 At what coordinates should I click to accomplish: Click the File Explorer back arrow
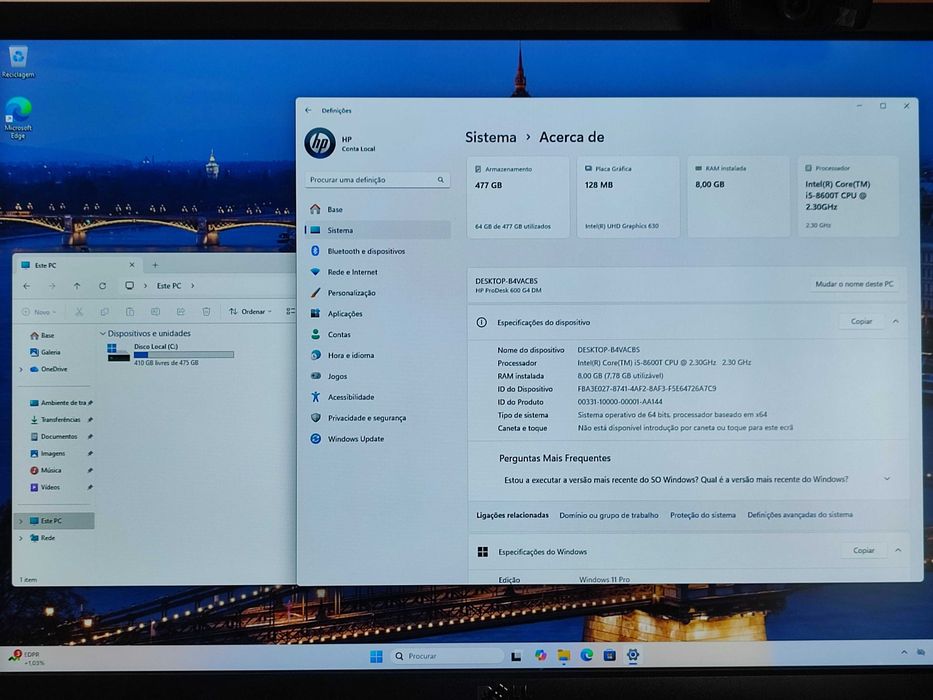(27, 286)
